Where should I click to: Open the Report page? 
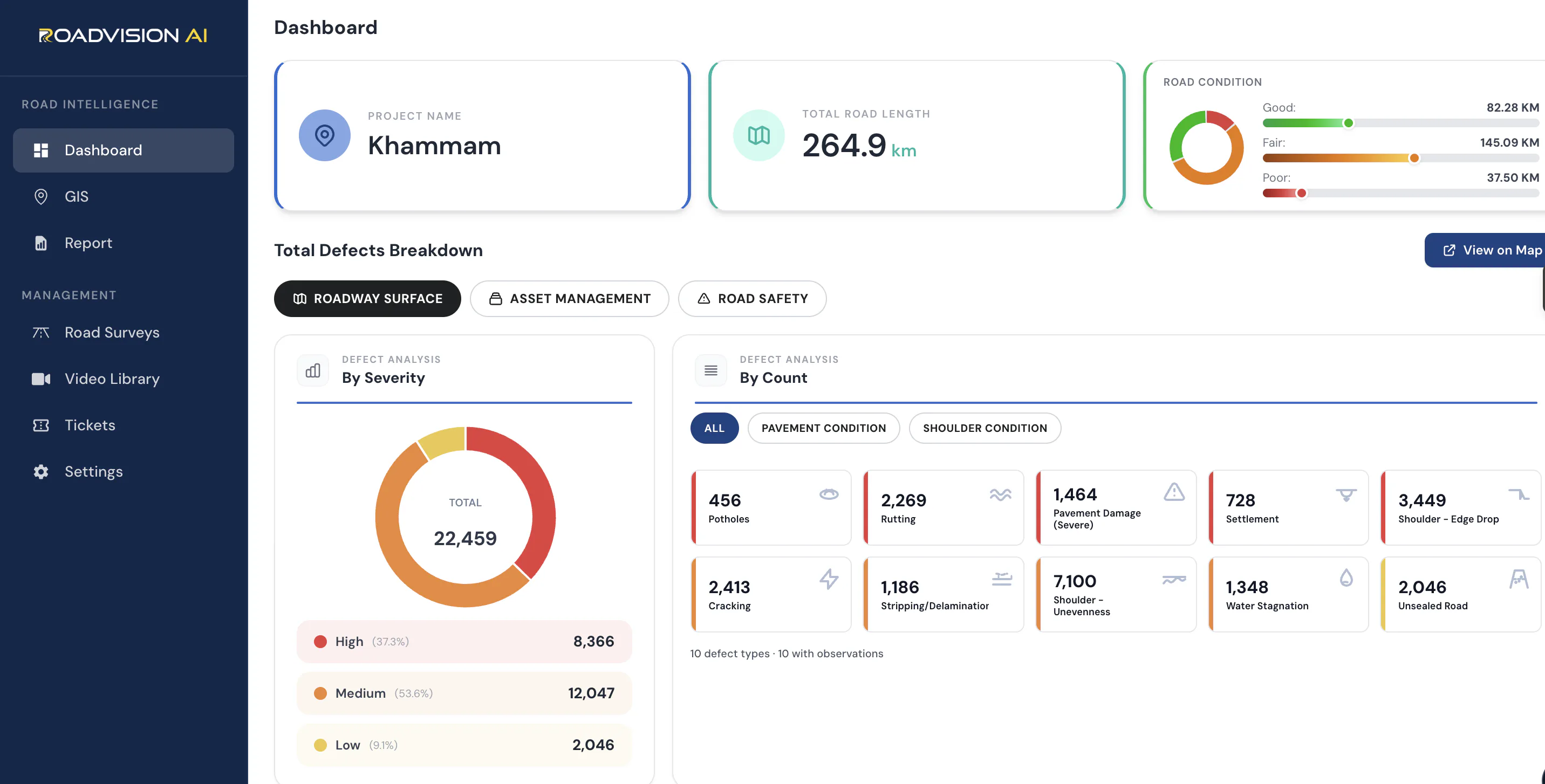point(124,243)
